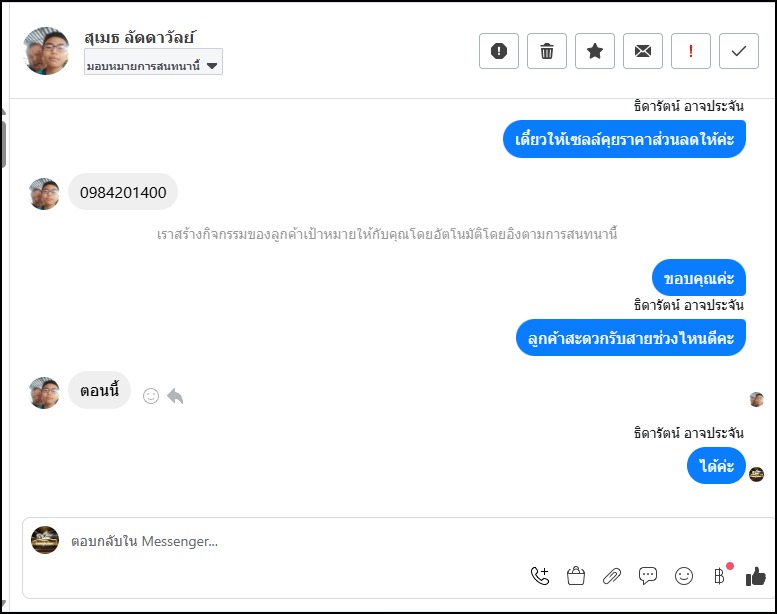Star this conversation as follow-up
Image resolution: width=777 pixels, height=614 pixels.
[595, 51]
